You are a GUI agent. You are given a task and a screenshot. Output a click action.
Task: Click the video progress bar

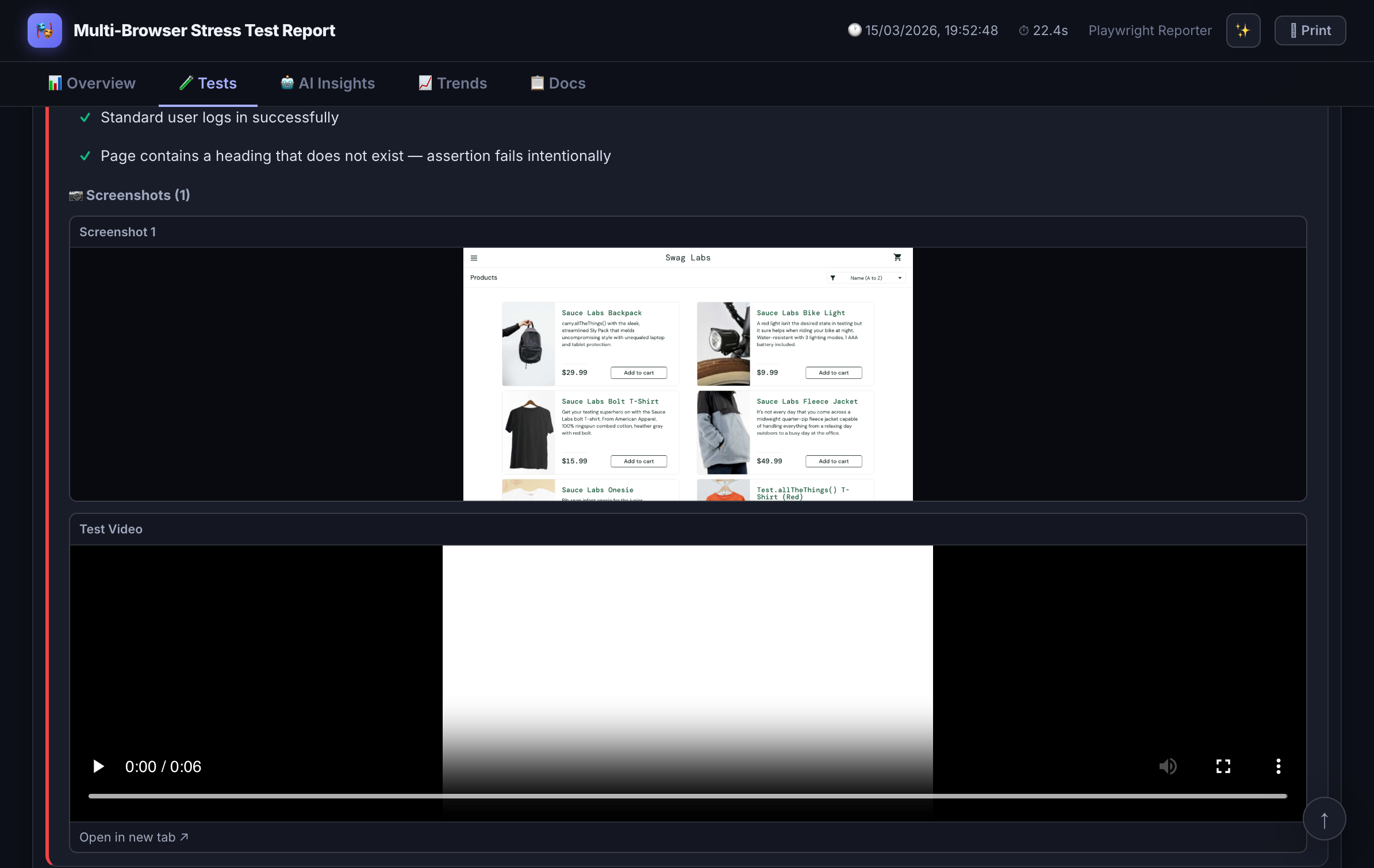(688, 796)
